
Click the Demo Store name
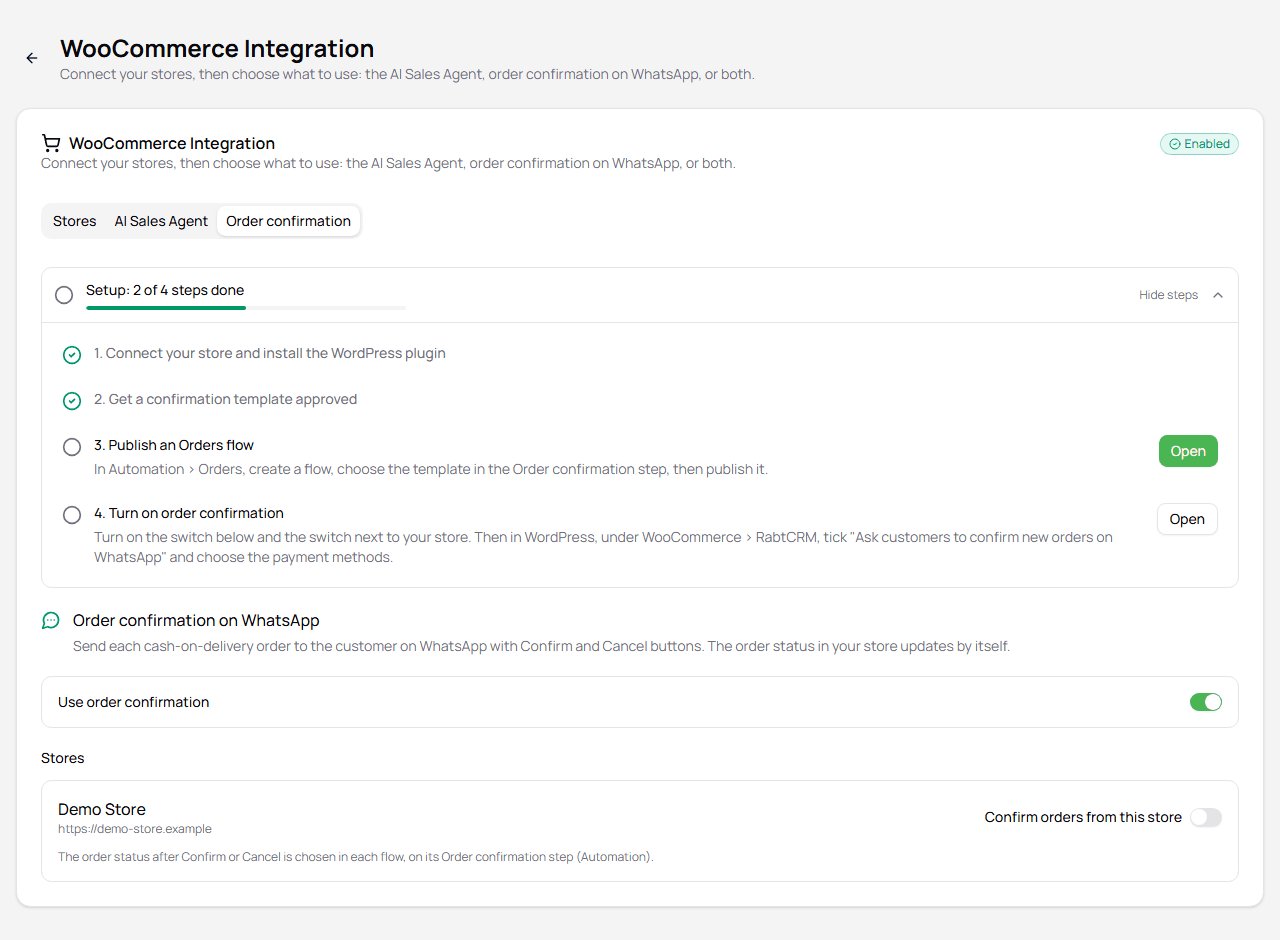coord(102,809)
